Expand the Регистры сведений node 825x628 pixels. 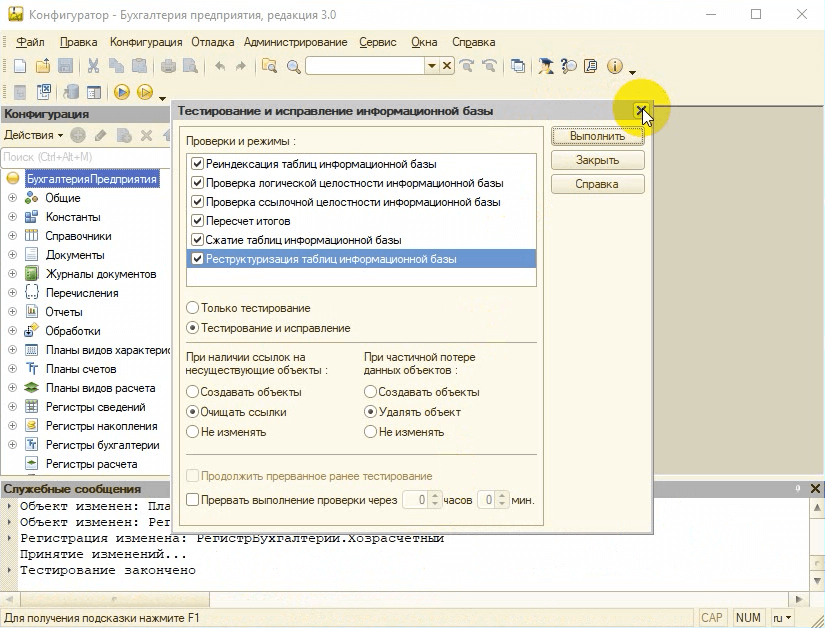pos(13,407)
